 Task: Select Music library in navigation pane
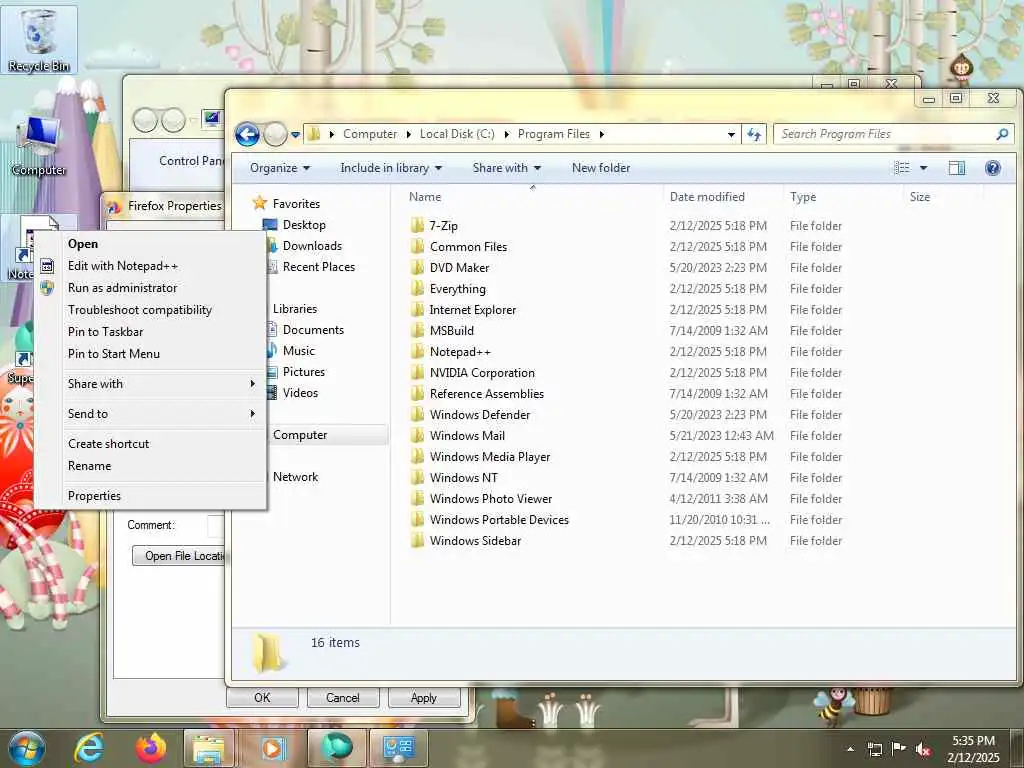[x=298, y=351]
